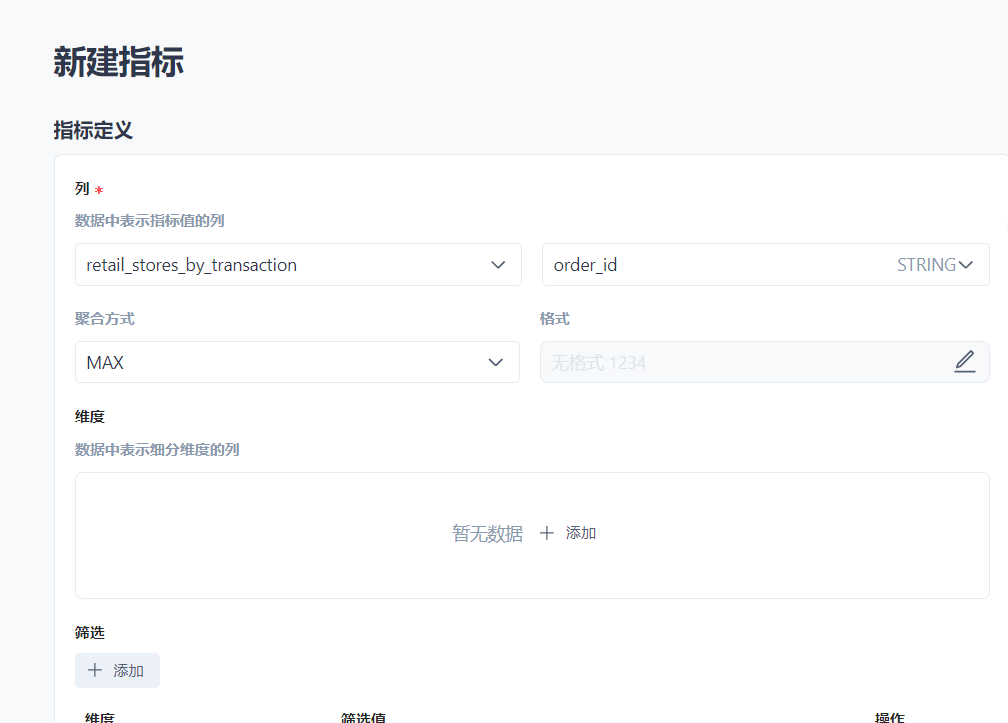Open the retail_stores_by_transaction table dropdown
This screenshot has width=1008, height=723.
[298, 264]
